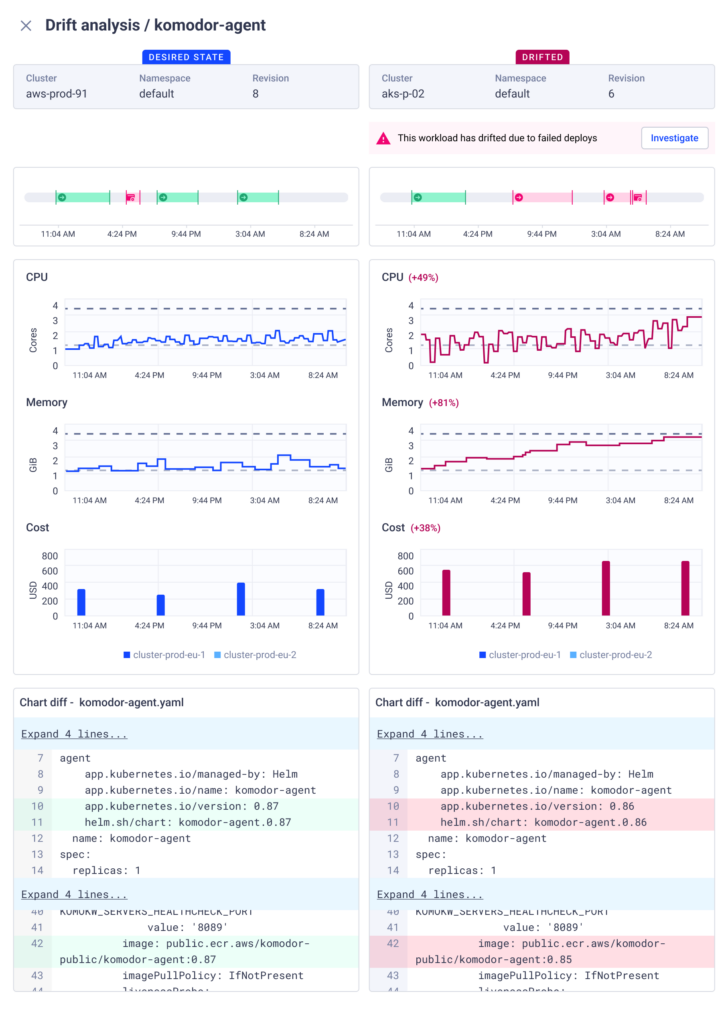Screen dimensions: 728x1024
Task: Click green marker near 9:44 PM on aws-prod-91 timeline
Action: [163, 197]
